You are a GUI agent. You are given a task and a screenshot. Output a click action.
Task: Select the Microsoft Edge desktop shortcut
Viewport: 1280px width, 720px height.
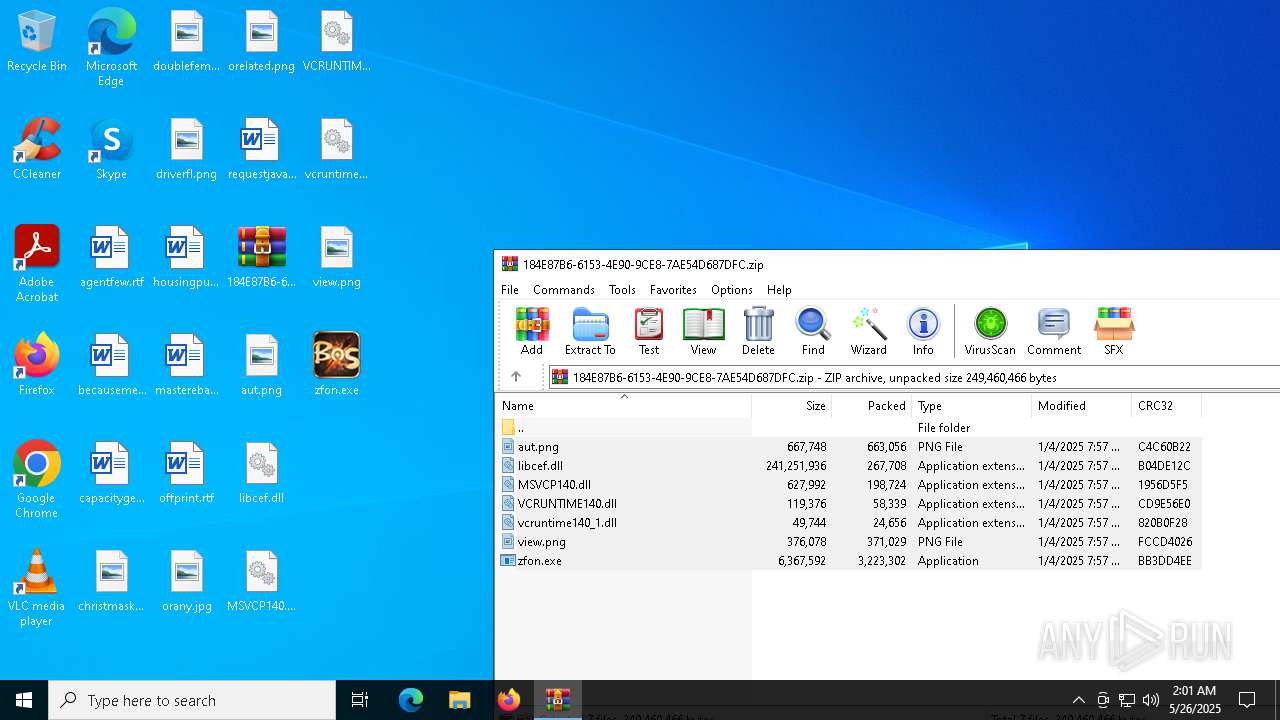pyautogui.click(x=111, y=48)
